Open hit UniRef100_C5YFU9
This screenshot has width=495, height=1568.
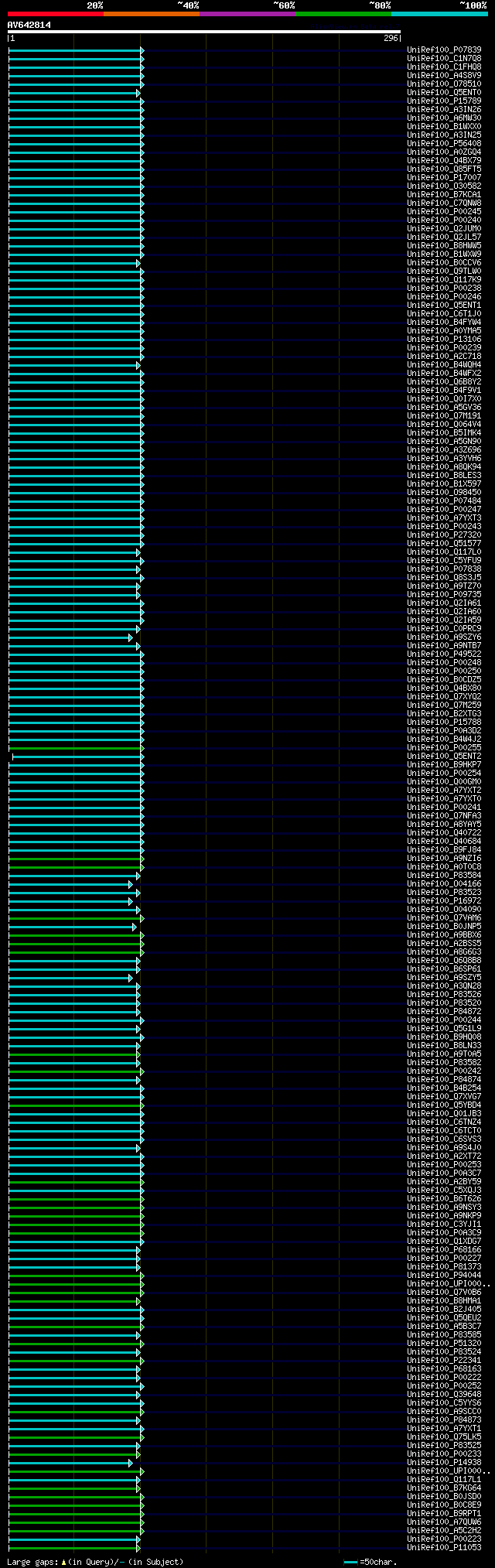444,560
